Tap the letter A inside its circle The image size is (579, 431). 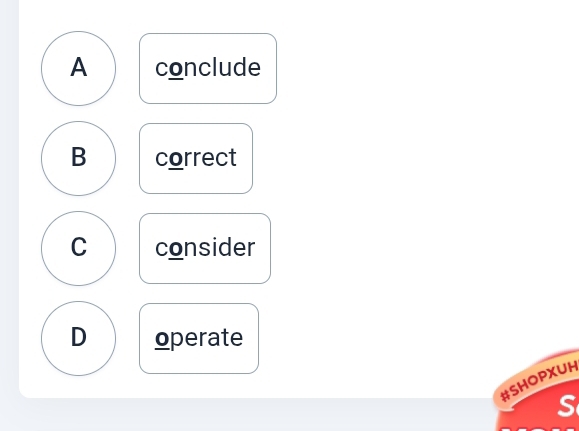pyautogui.click(x=78, y=68)
